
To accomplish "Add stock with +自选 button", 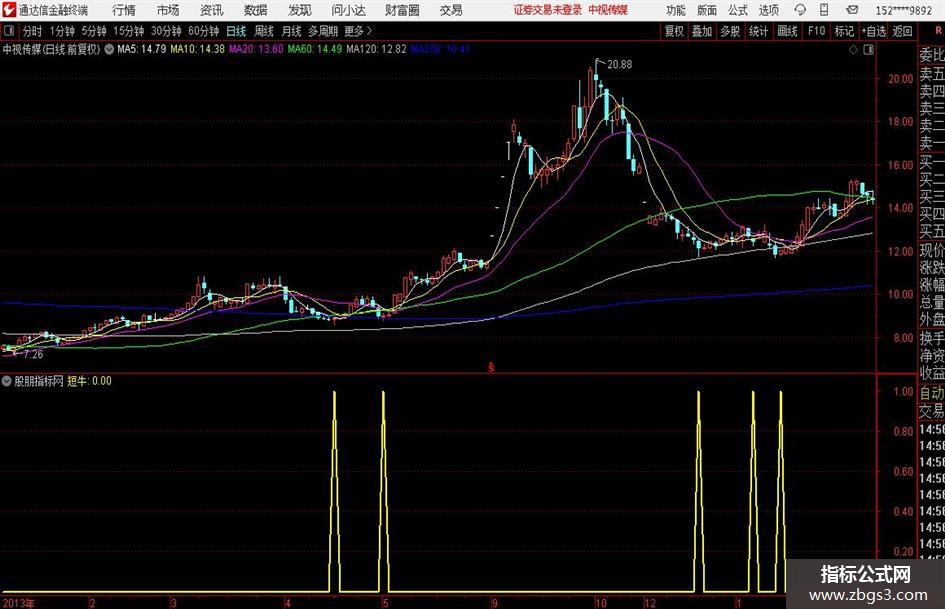I will 874,31.
